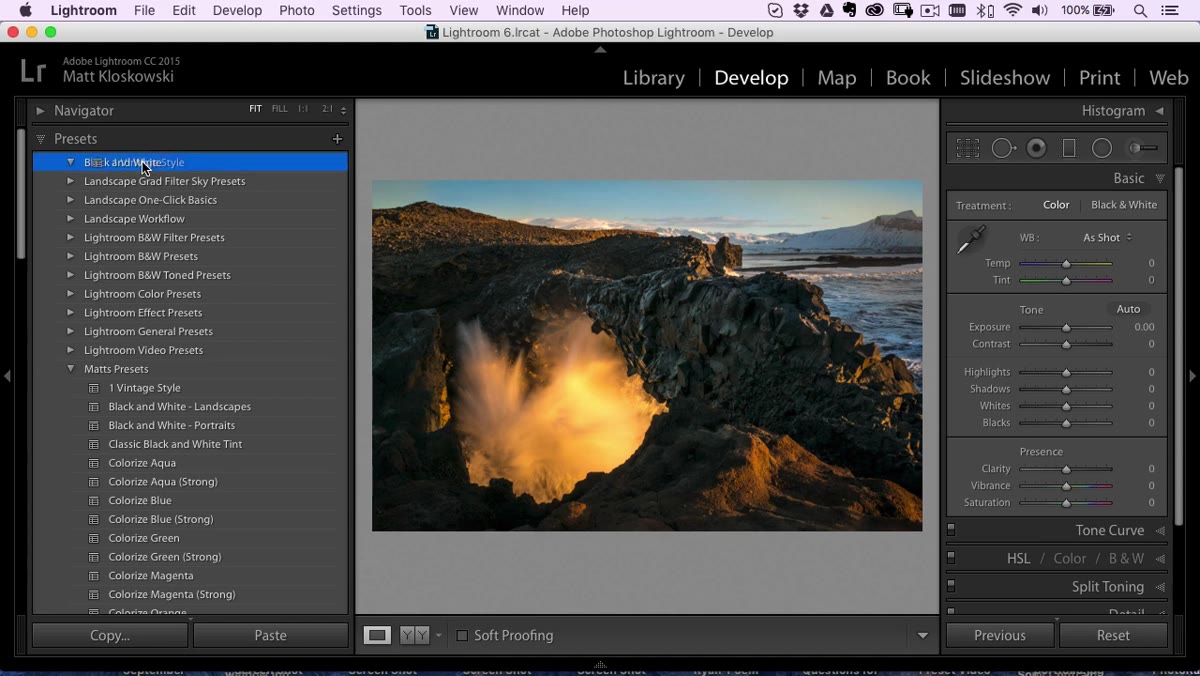Click the Copy... button

click(x=110, y=635)
